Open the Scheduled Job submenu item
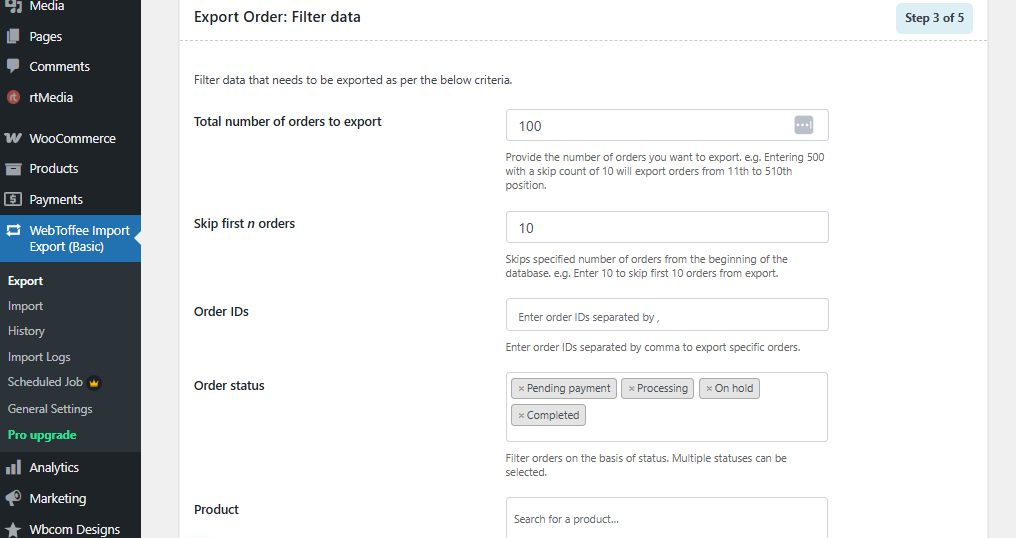The width and height of the screenshot is (1016, 538). click(45, 382)
